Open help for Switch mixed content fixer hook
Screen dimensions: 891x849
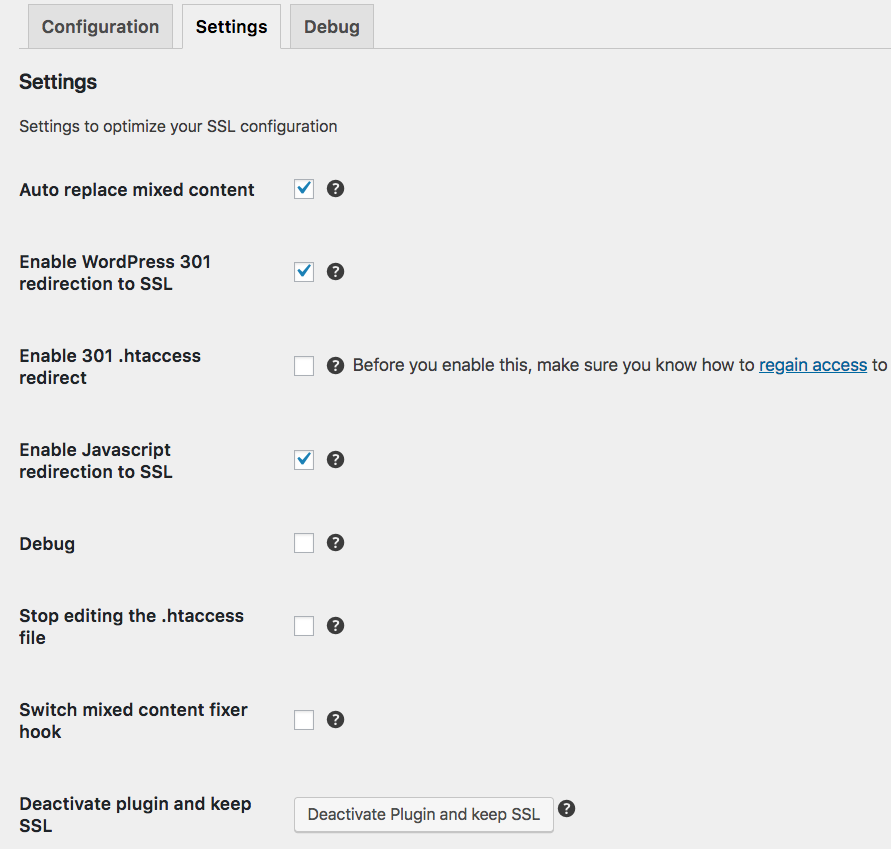point(336,719)
